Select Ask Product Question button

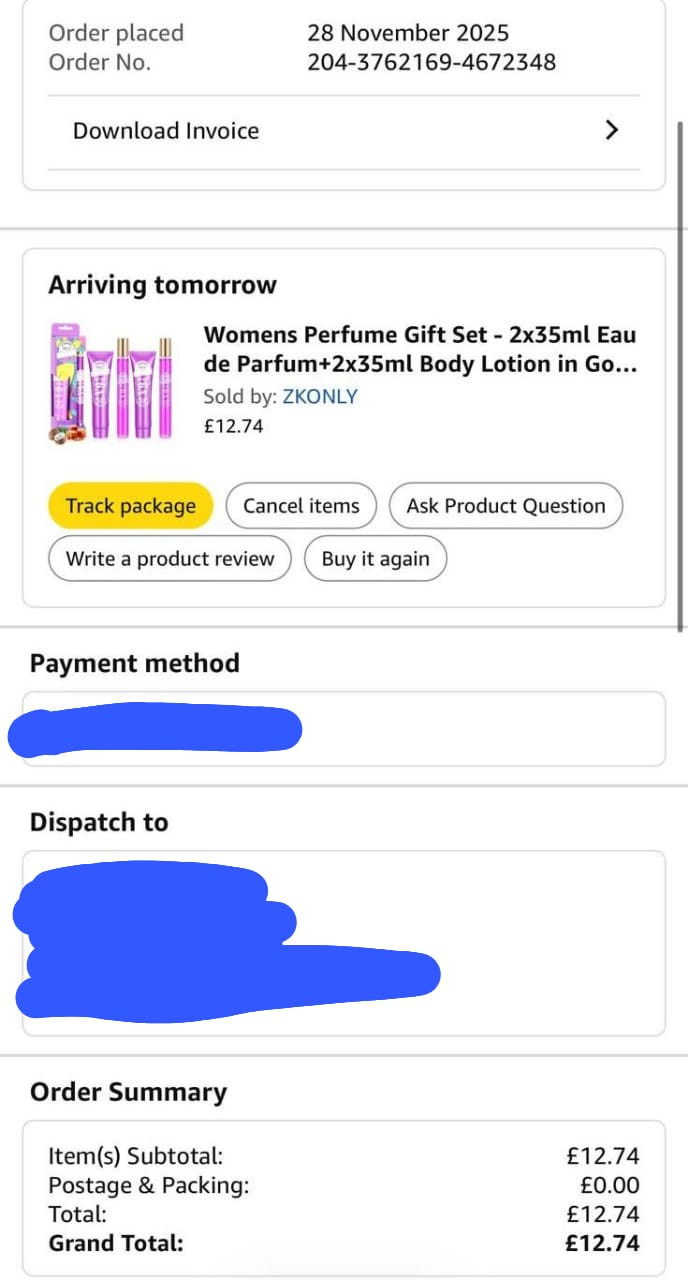(x=505, y=506)
